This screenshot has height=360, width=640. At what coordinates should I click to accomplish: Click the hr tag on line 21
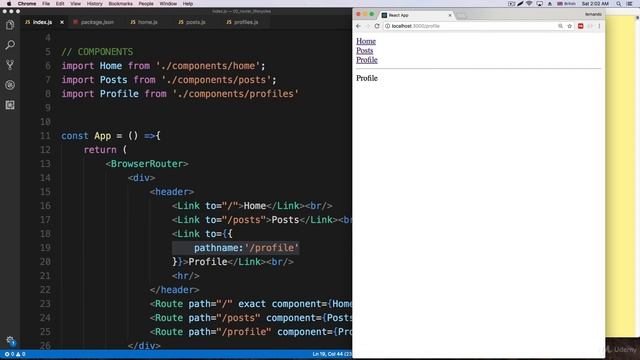coord(186,276)
